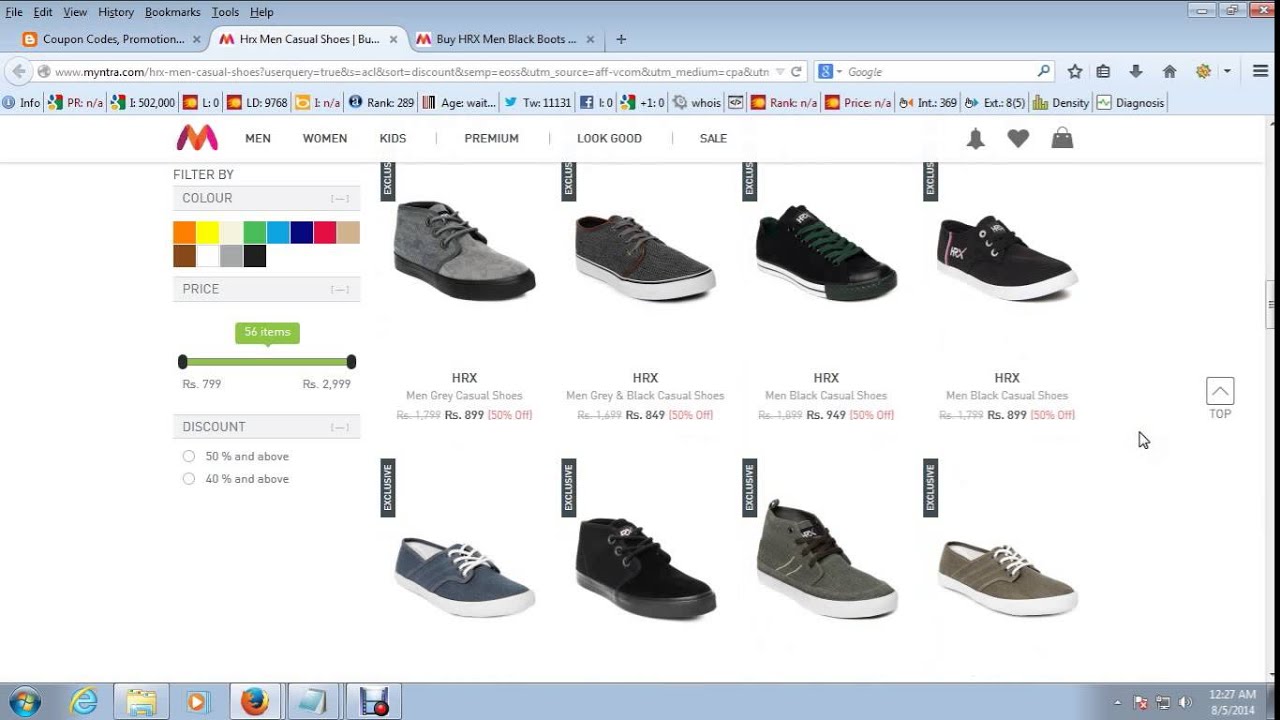This screenshot has width=1280, height=720.
Task: Click the minimum price slider handle
Action: pyautogui.click(x=182, y=362)
